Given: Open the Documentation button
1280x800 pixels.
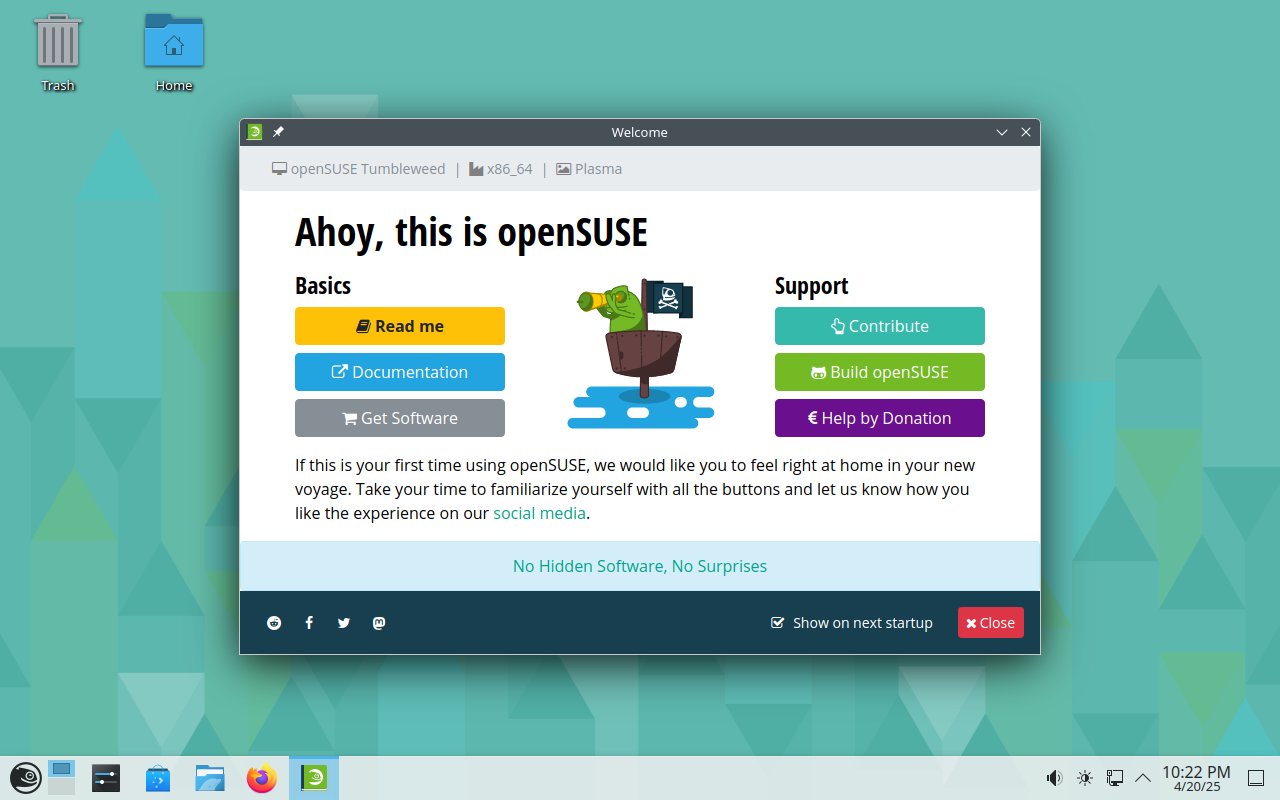Looking at the screenshot, I should click(x=400, y=372).
